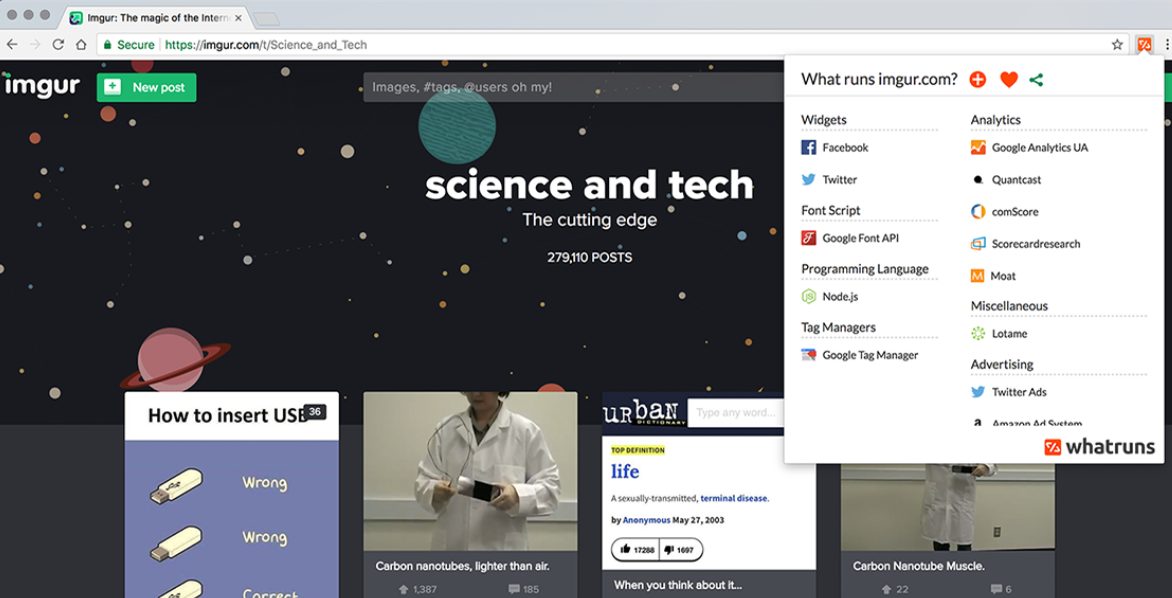
Task: Click the orange plus icon in WhatRuns popup
Action: tap(978, 79)
